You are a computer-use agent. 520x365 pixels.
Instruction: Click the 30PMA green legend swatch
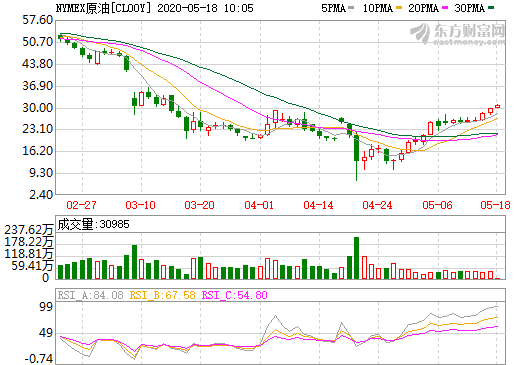491,8
